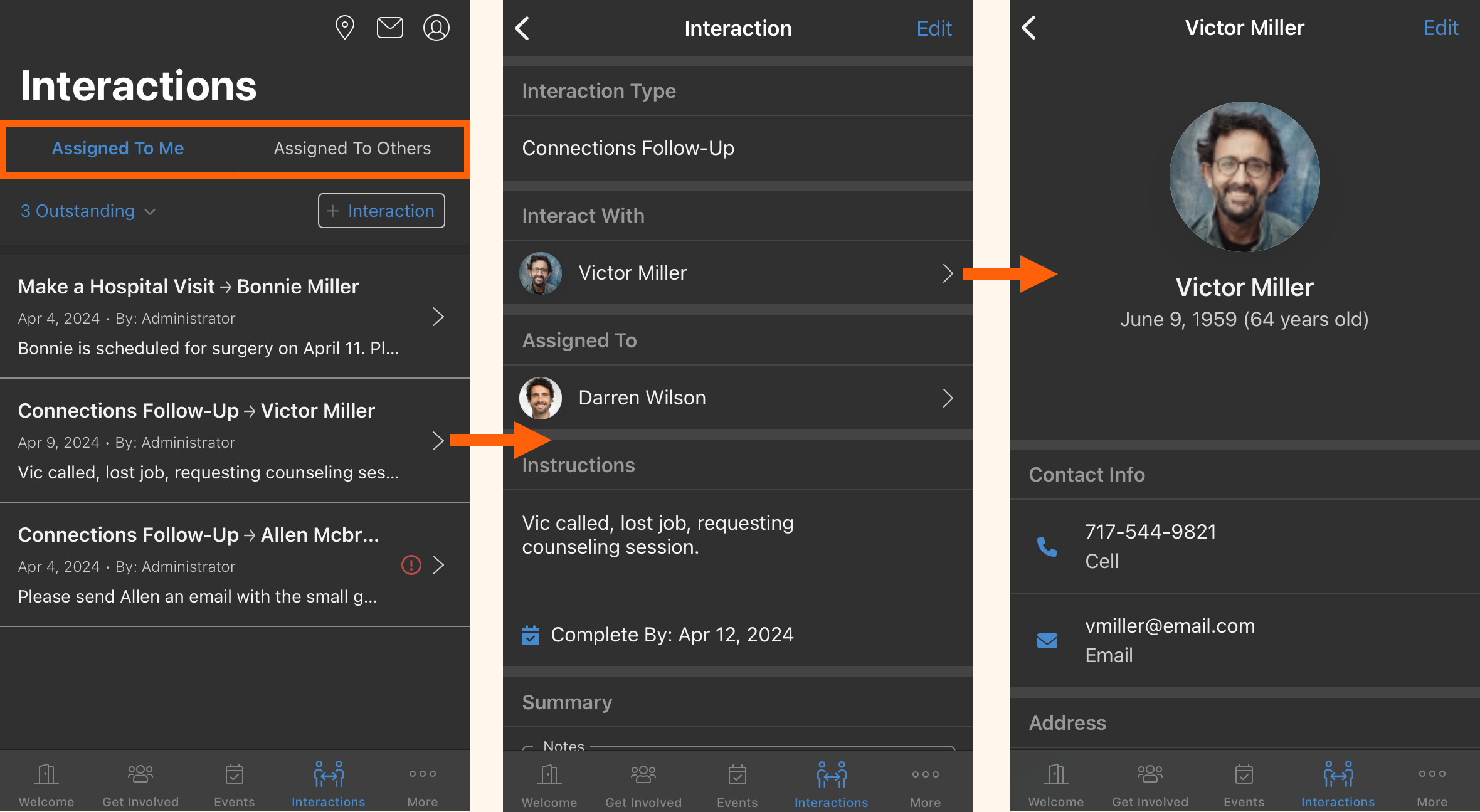Open the 3 Outstanding filter dropdown
Screen dimensions: 1480x812
click(x=88, y=211)
